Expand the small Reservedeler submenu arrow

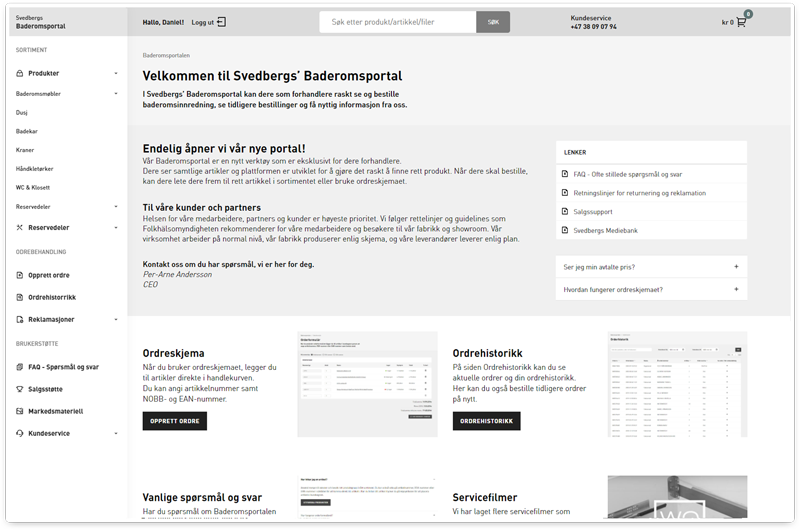pyautogui.click(x=116, y=207)
